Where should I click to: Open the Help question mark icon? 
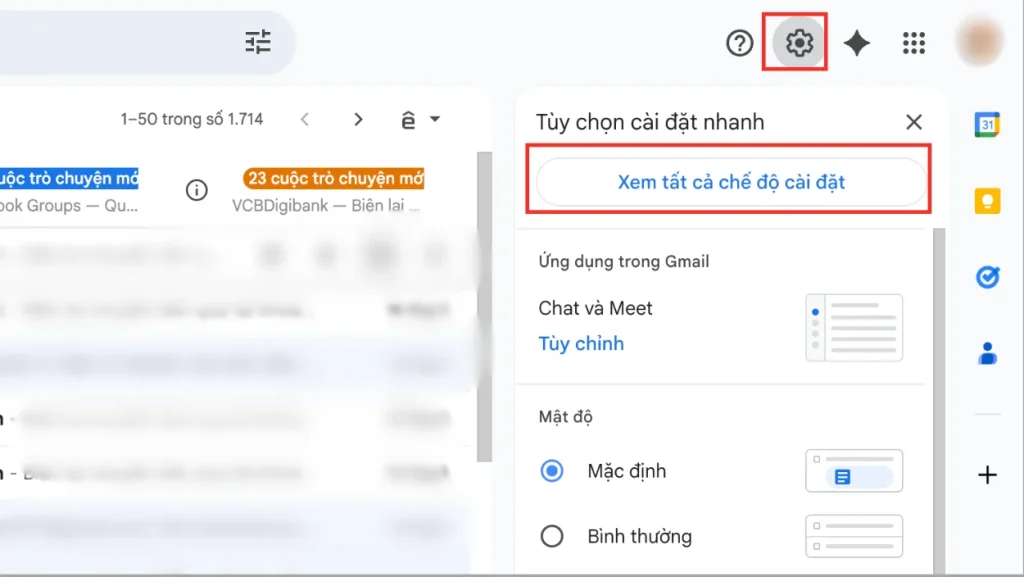pyautogui.click(x=739, y=44)
